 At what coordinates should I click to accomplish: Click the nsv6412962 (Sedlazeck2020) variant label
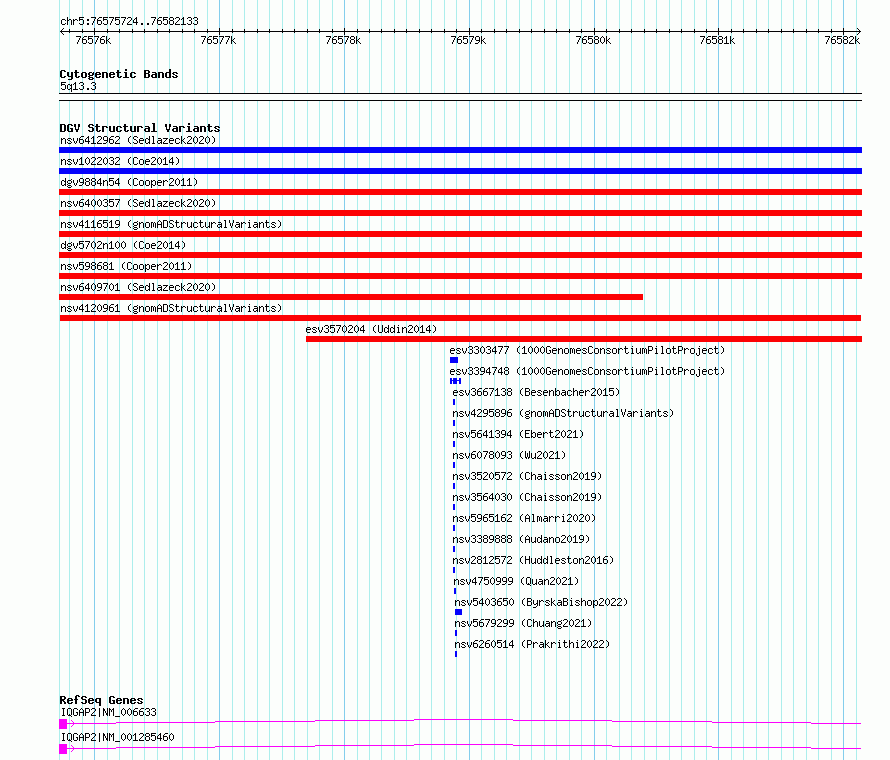(x=138, y=140)
